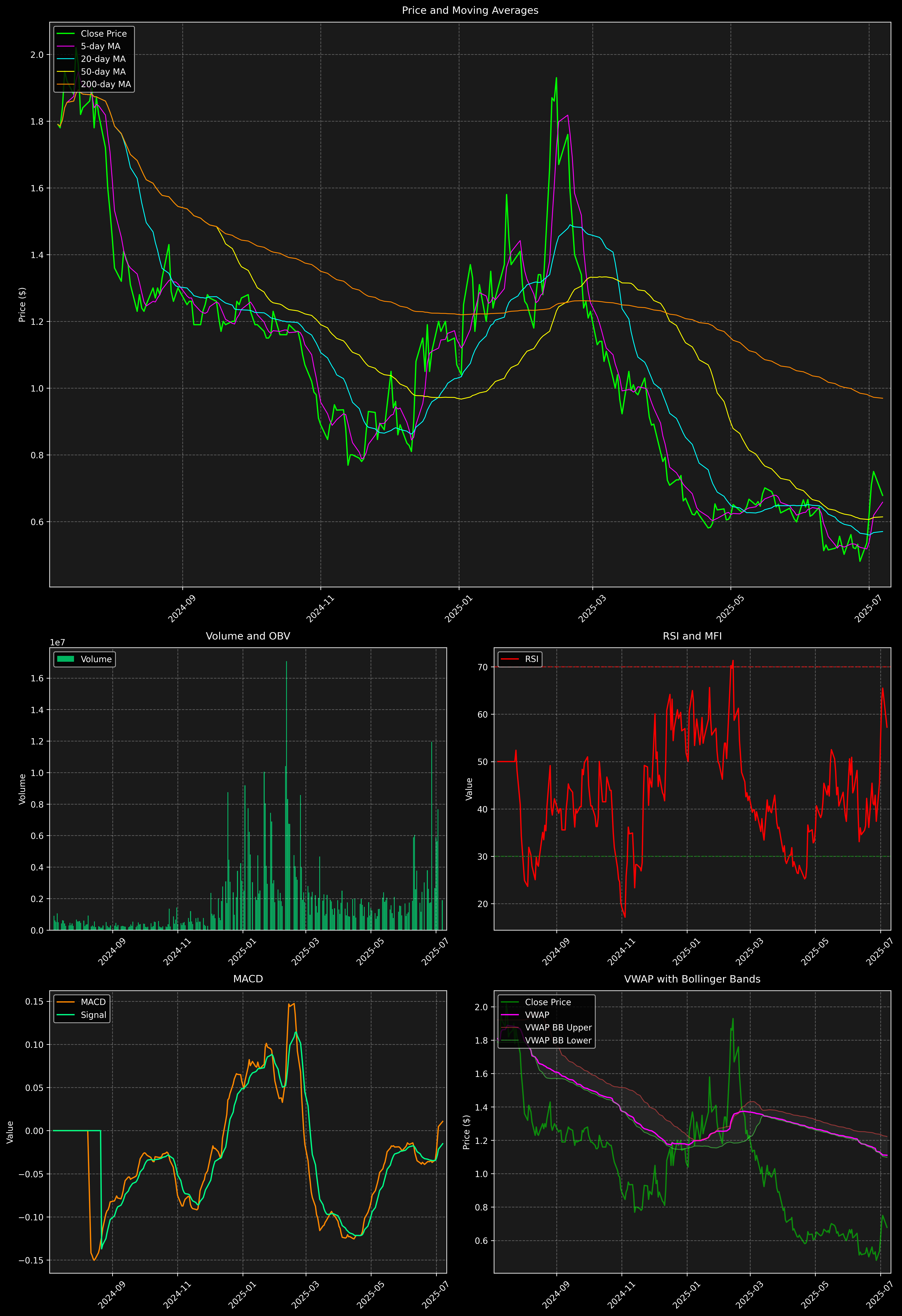Image resolution: width=902 pixels, height=1316 pixels.
Task: Click the 'RSI' legend label
Action: pyautogui.click(x=532, y=659)
